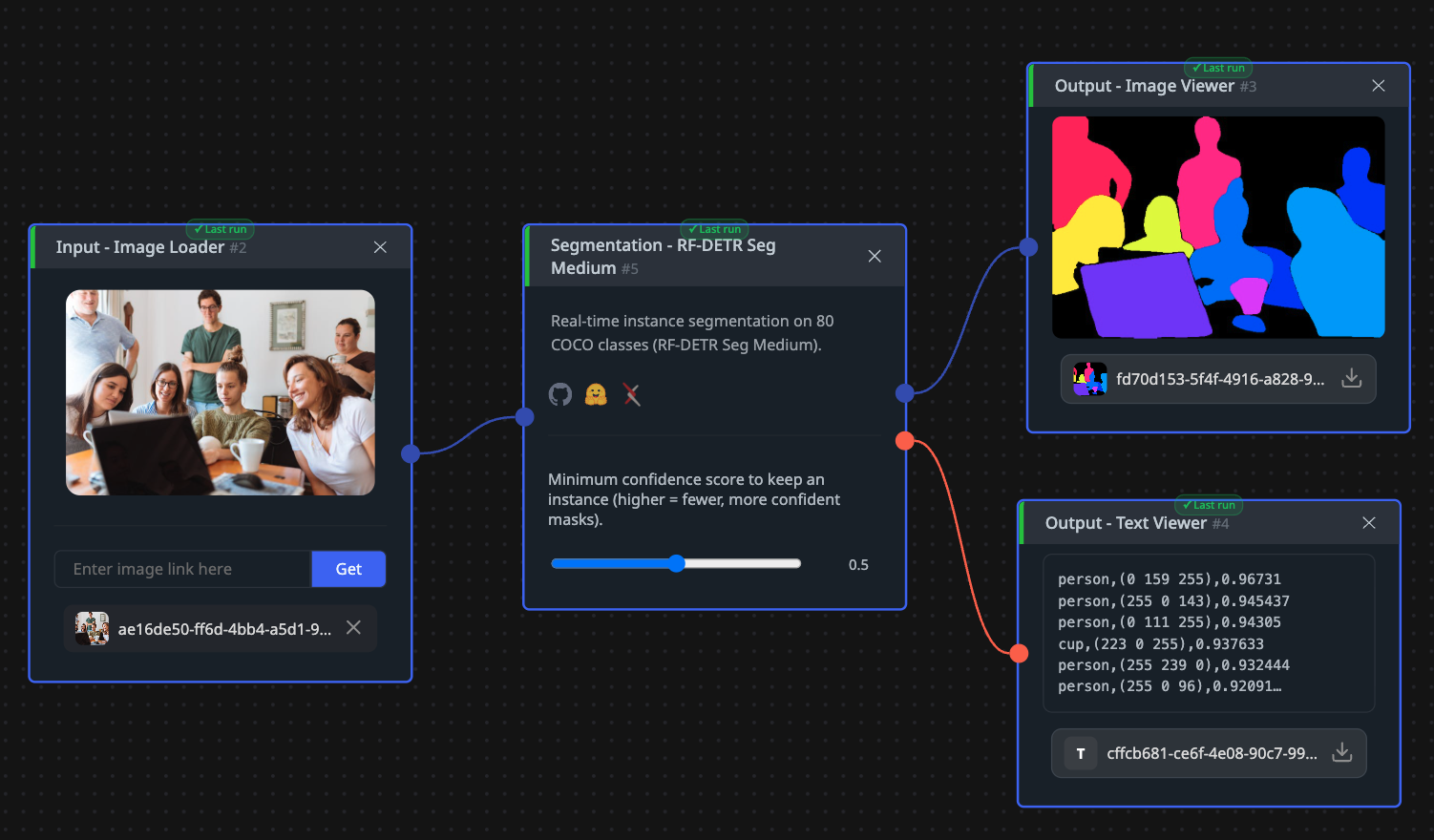Click the result line person,(255 0 143),0.945437

point(1173,601)
